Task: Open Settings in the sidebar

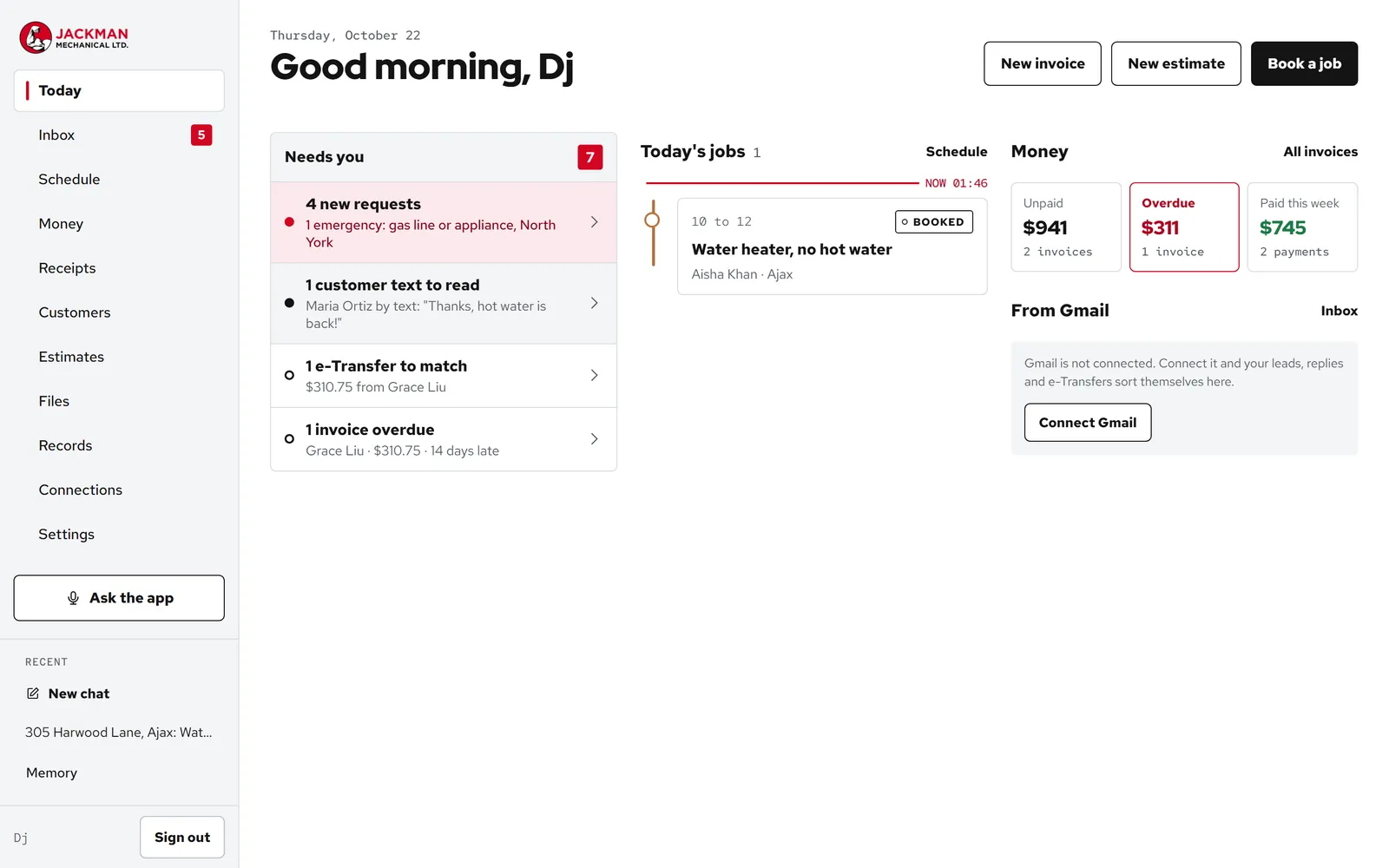Action: [119, 534]
